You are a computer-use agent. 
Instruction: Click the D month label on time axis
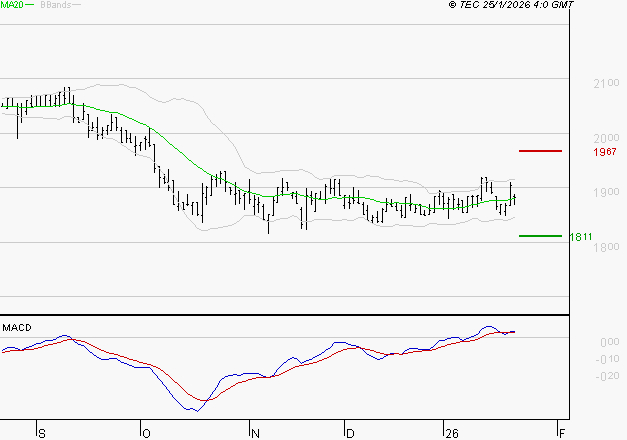coord(350,434)
